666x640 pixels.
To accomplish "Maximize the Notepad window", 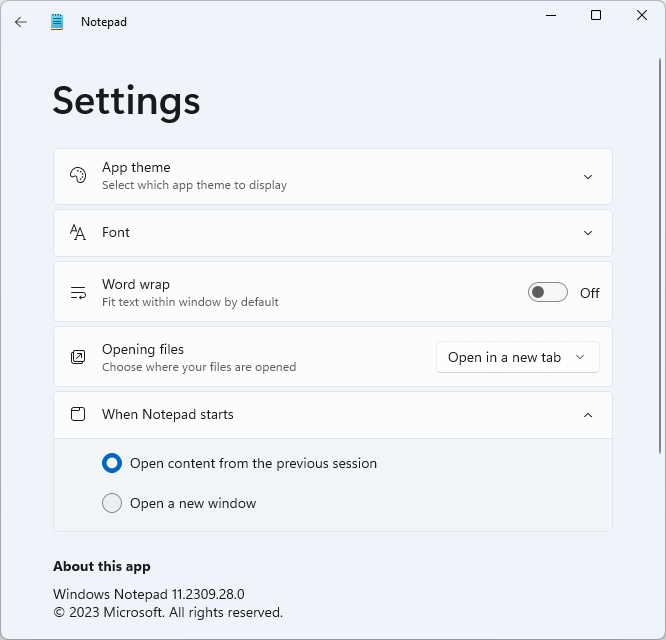I will click(x=596, y=16).
